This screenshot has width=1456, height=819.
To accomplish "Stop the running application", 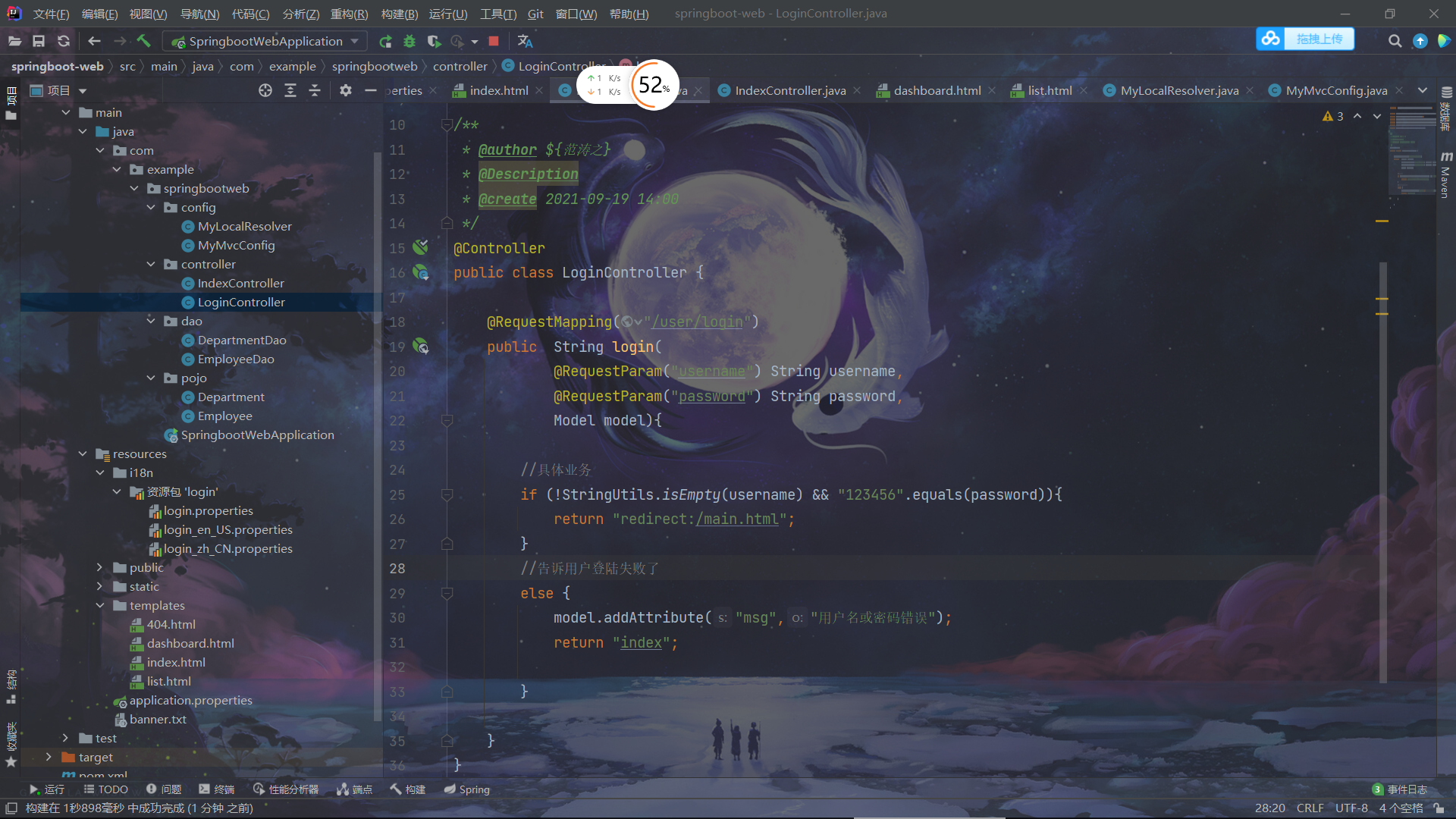I will click(x=494, y=41).
